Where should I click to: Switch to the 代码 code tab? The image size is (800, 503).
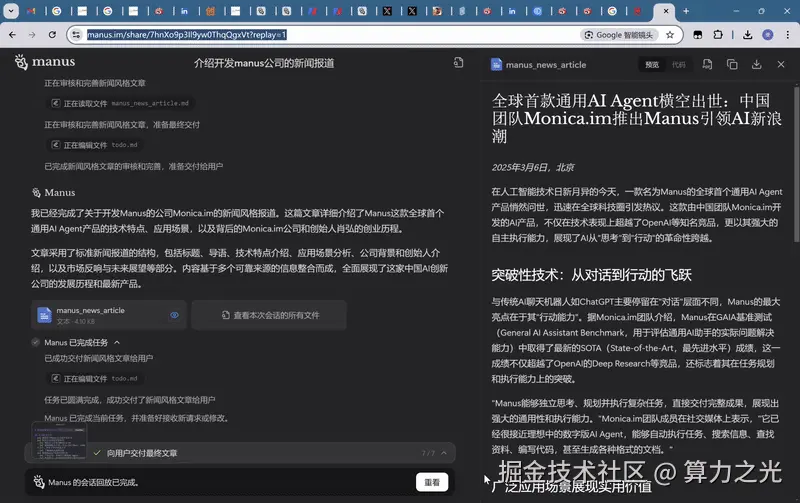679,65
